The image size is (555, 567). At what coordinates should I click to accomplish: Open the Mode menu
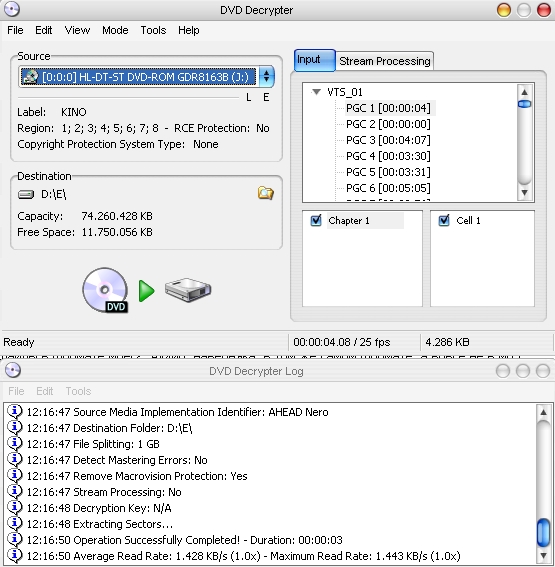[x=115, y=30]
